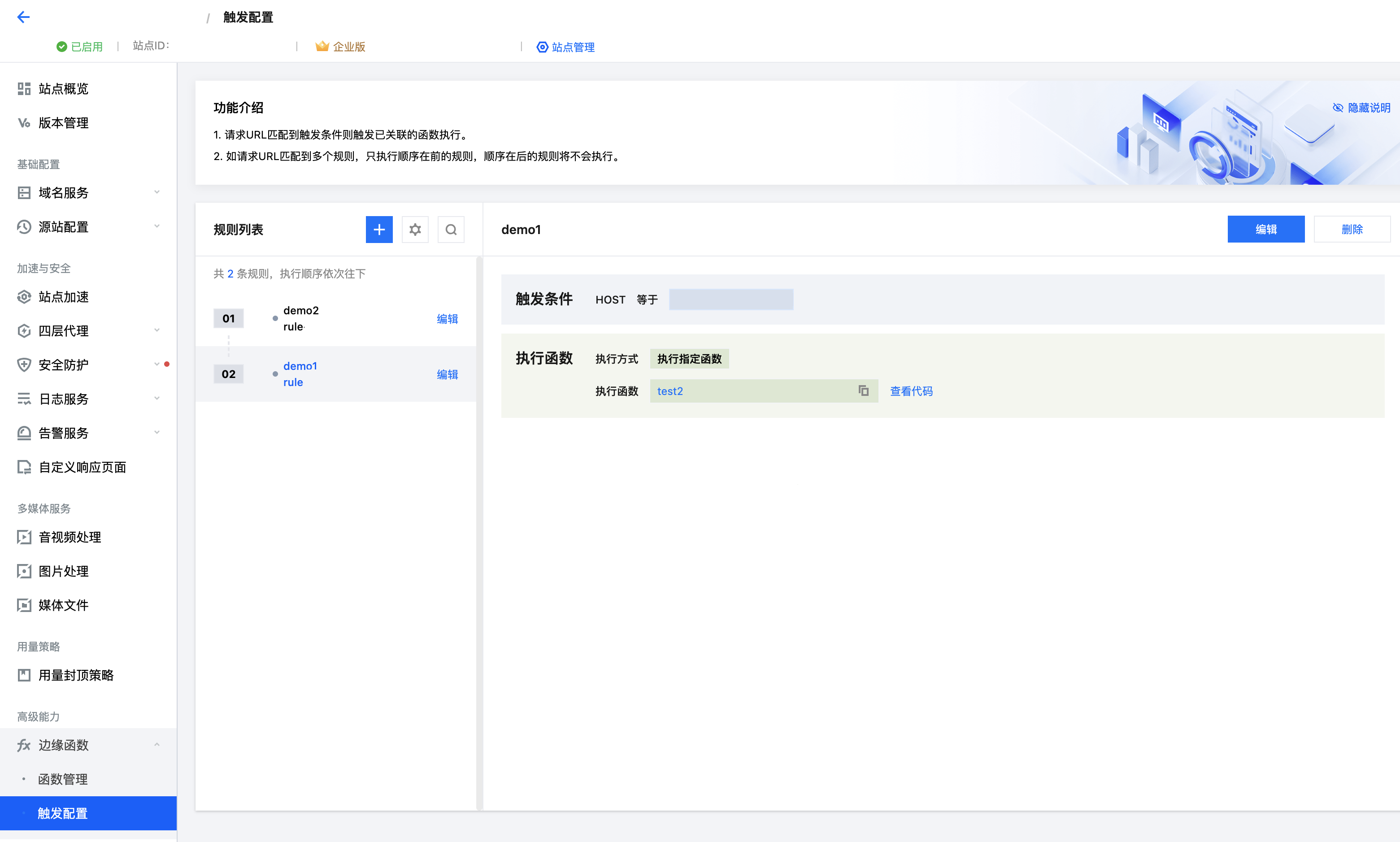Click the rule list search icon

[x=451, y=229]
